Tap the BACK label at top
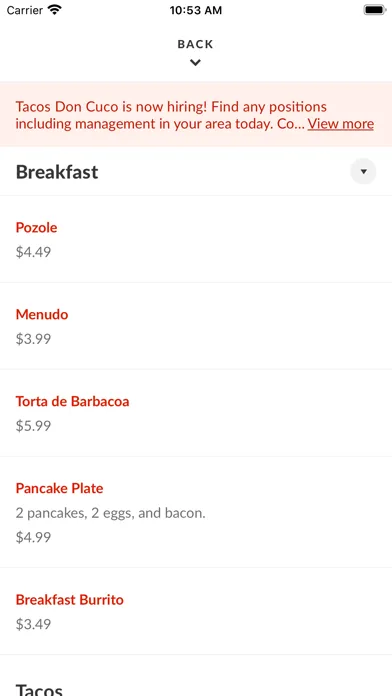This screenshot has width=392, height=696. [x=195, y=44]
